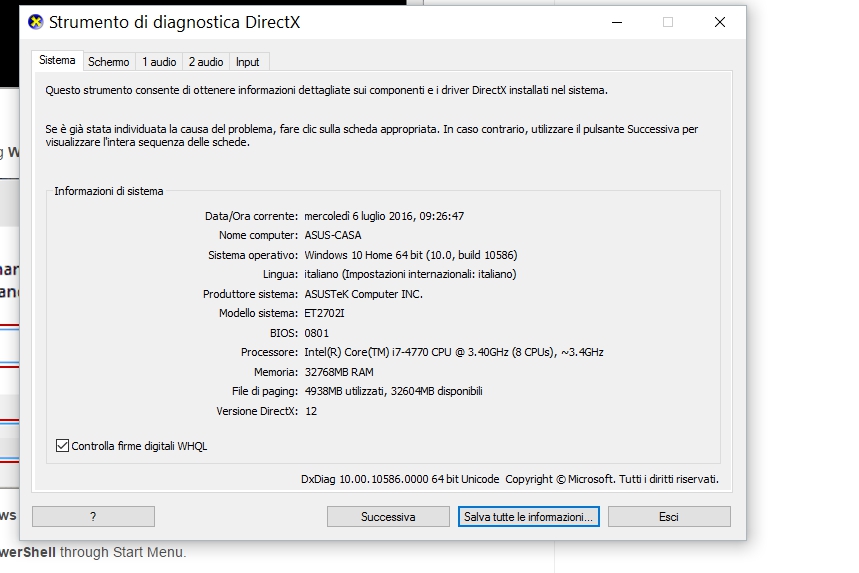Click the Intel Core i7-4770 processor value

tap(454, 352)
